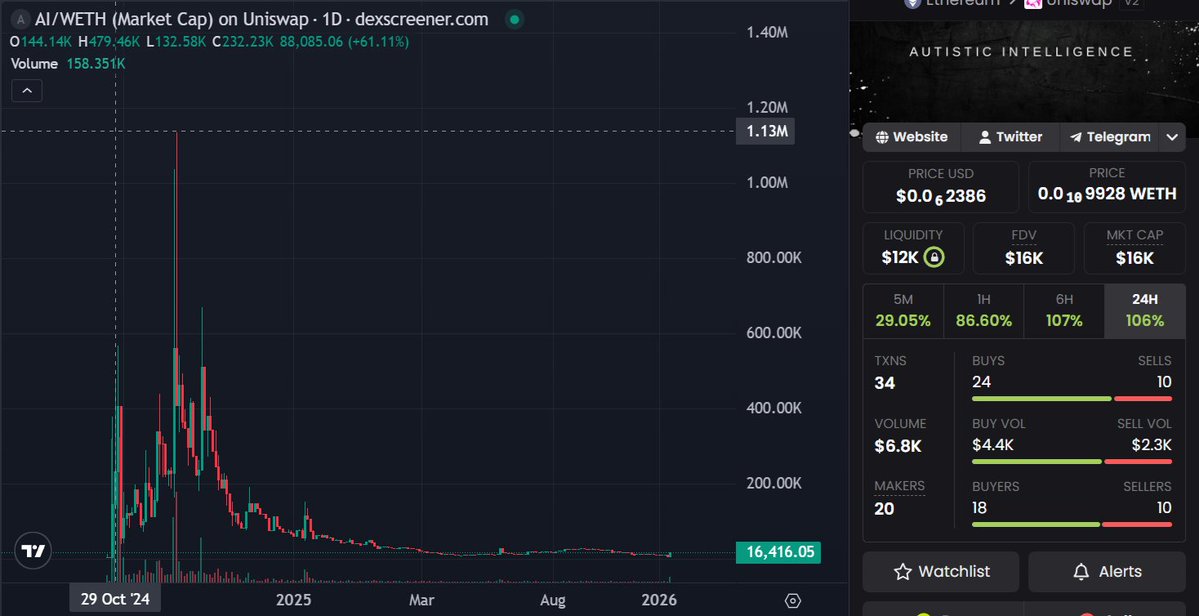Click the 106% 24H change value

pyautogui.click(x=1145, y=321)
